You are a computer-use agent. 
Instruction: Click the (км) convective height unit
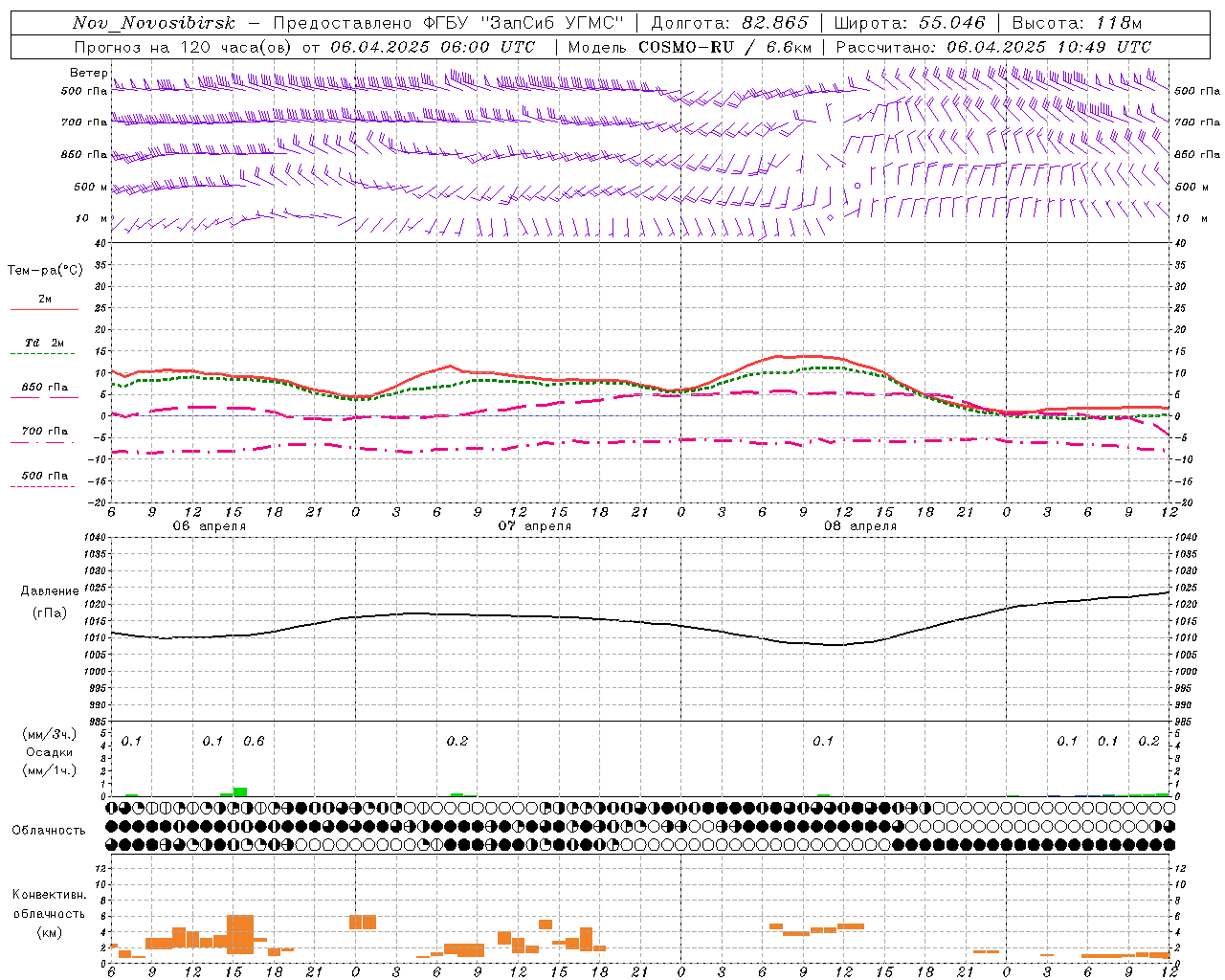coord(50,932)
